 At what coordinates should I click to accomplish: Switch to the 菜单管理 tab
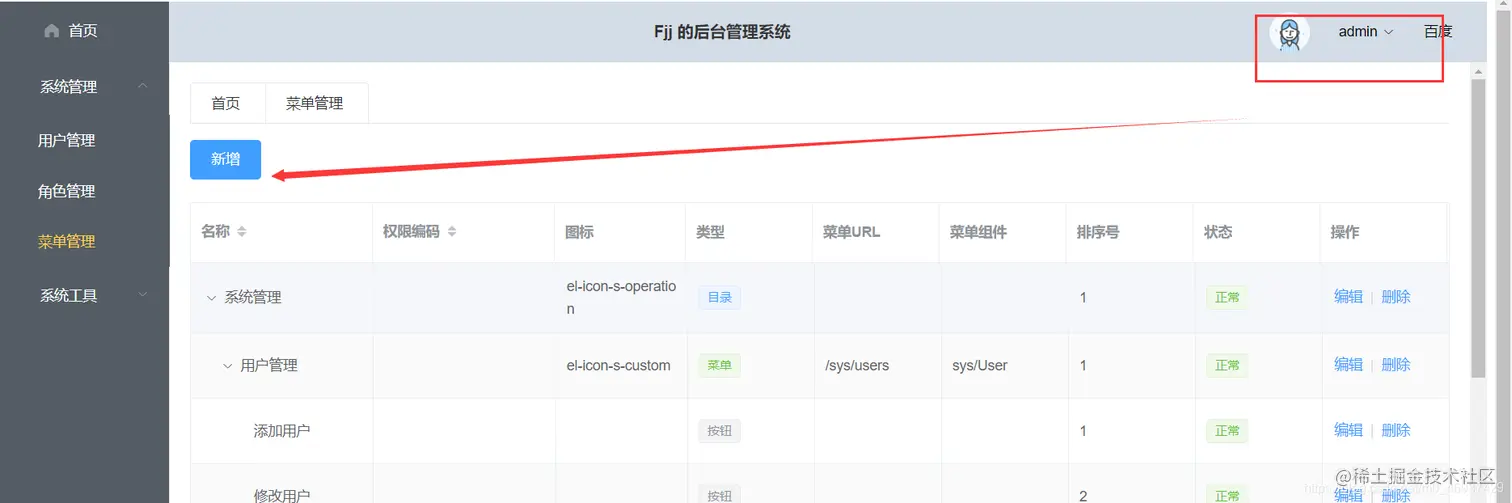[314, 103]
